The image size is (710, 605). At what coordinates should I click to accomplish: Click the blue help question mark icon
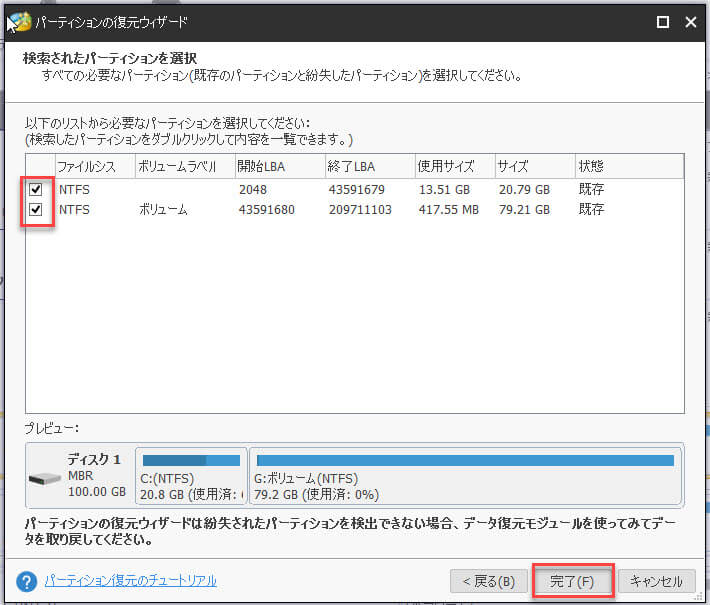tap(27, 581)
